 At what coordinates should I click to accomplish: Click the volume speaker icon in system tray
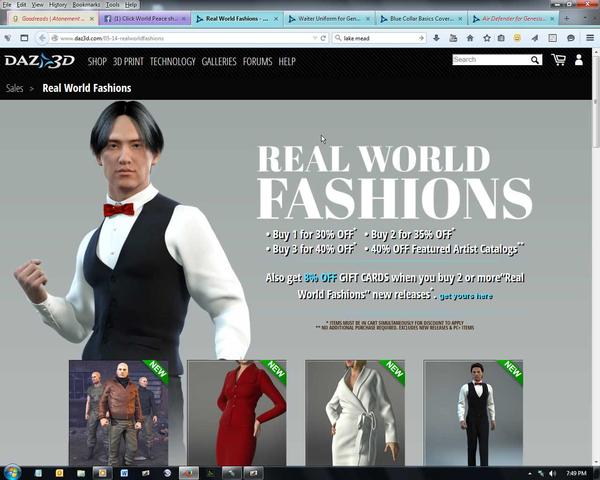[x=553, y=473]
